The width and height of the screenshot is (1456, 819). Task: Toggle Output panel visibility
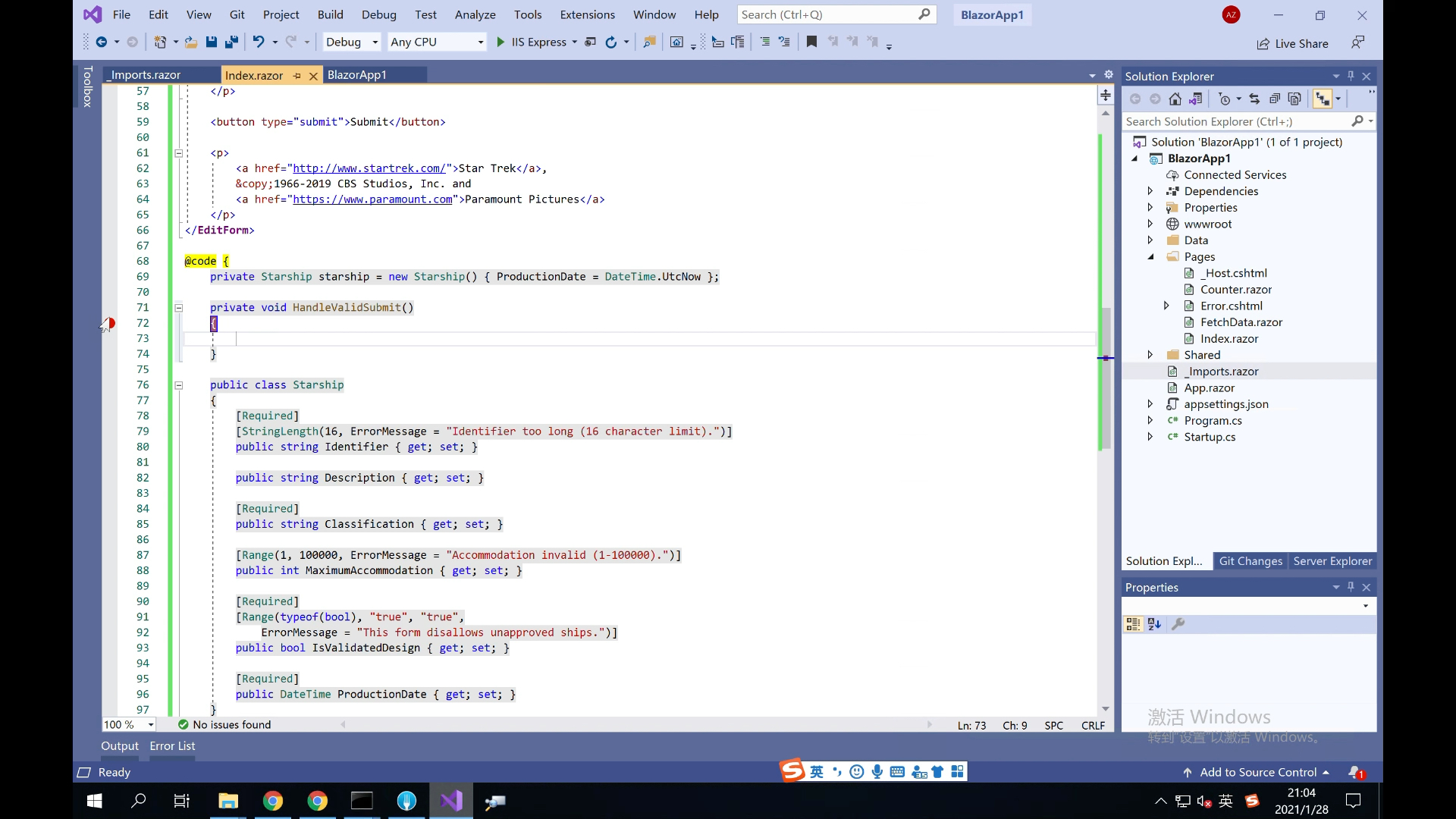coord(119,745)
